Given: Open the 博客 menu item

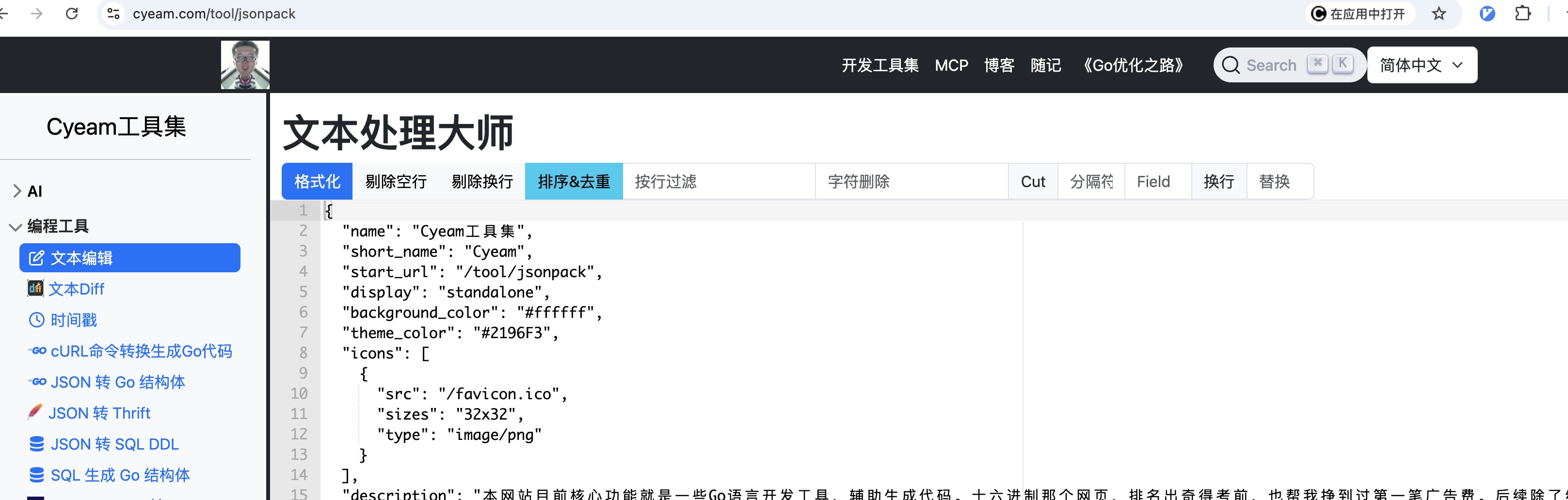Looking at the screenshot, I should click(998, 65).
